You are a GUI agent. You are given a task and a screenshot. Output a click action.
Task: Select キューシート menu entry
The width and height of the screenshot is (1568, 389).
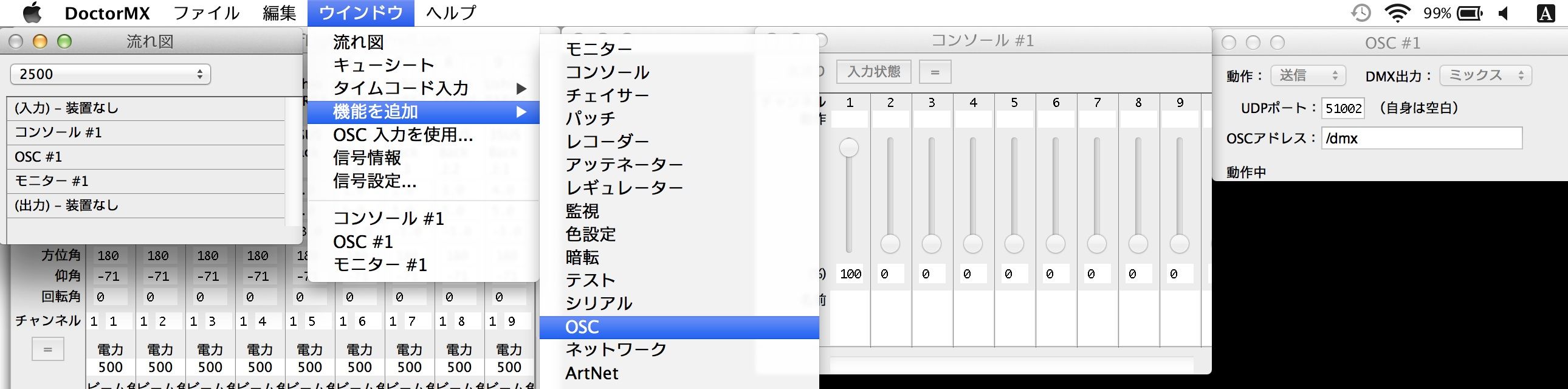click(x=423, y=65)
